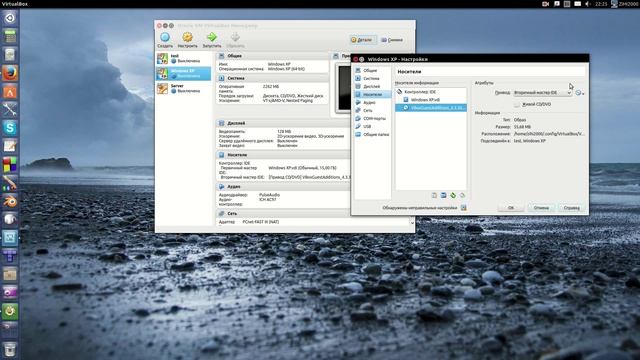Viewport: 640px width, 360px height.
Task: Click Аудио section header in details pane
Action: pos(283,187)
